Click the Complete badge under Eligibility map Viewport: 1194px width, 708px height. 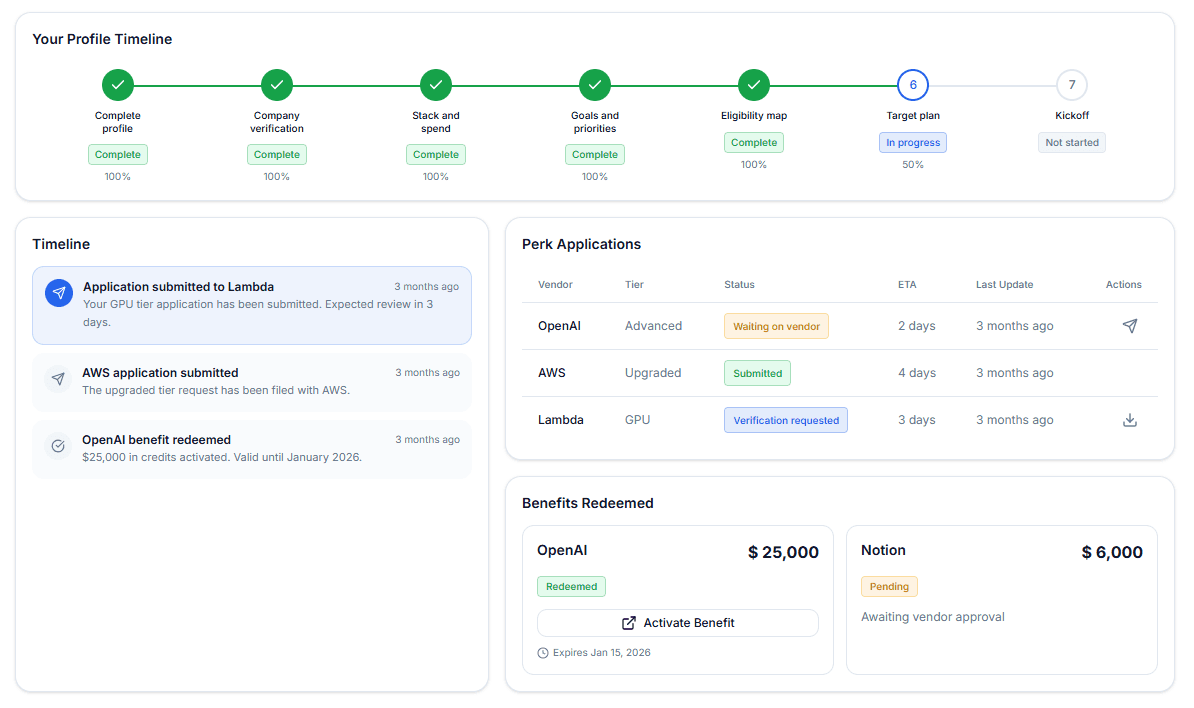(754, 142)
